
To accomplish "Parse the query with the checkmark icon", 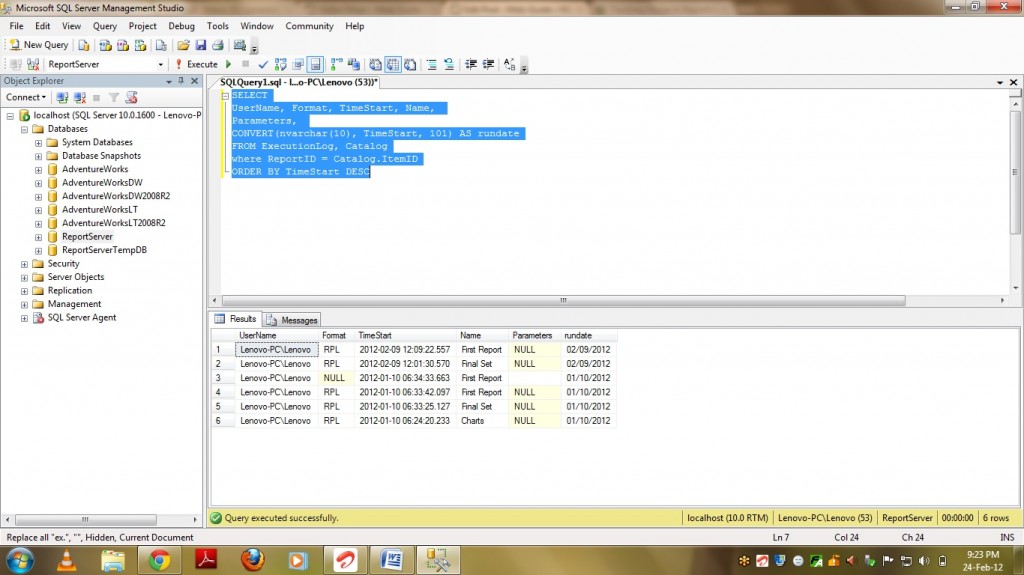I will coord(263,64).
